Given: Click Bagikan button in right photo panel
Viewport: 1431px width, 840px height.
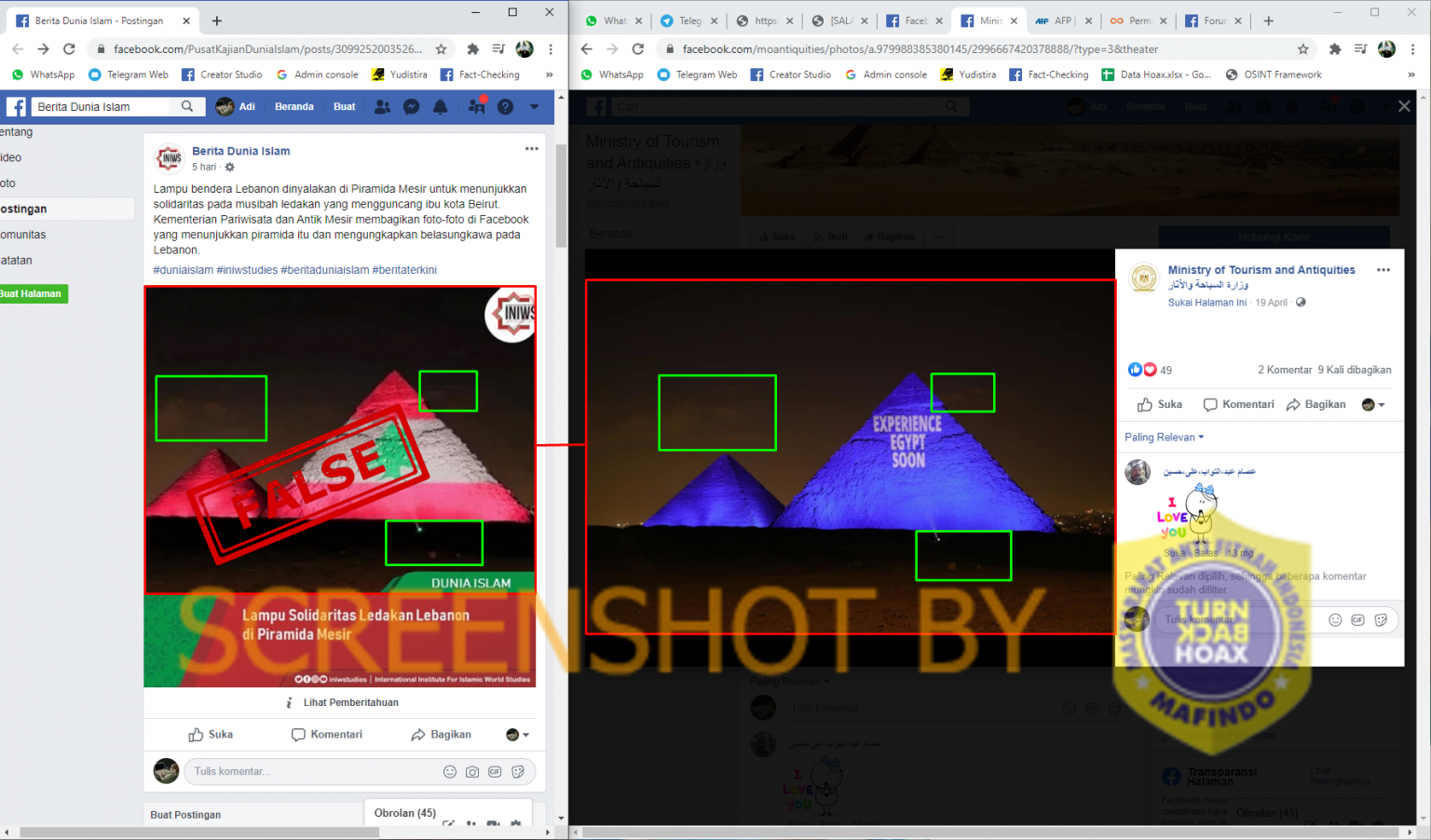Looking at the screenshot, I should (x=1315, y=404).
